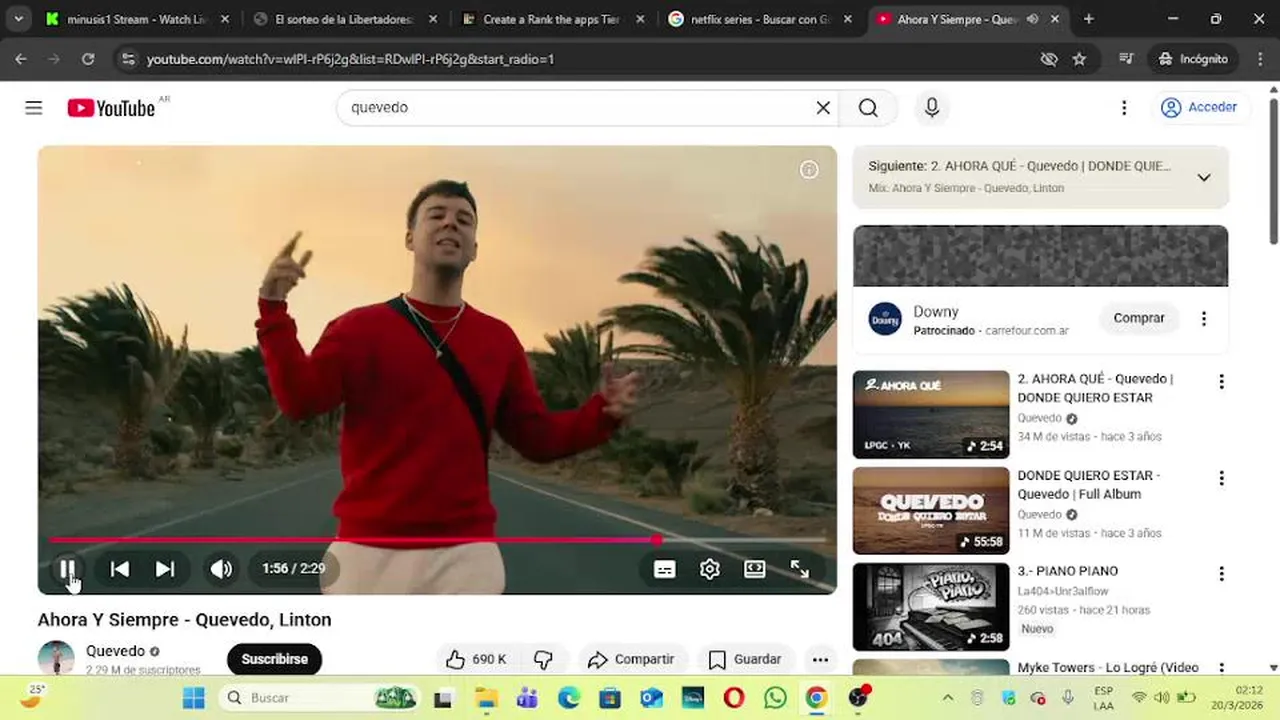Open WhatsApp from taskbar
1280x720 pixels.
point(775,698)
